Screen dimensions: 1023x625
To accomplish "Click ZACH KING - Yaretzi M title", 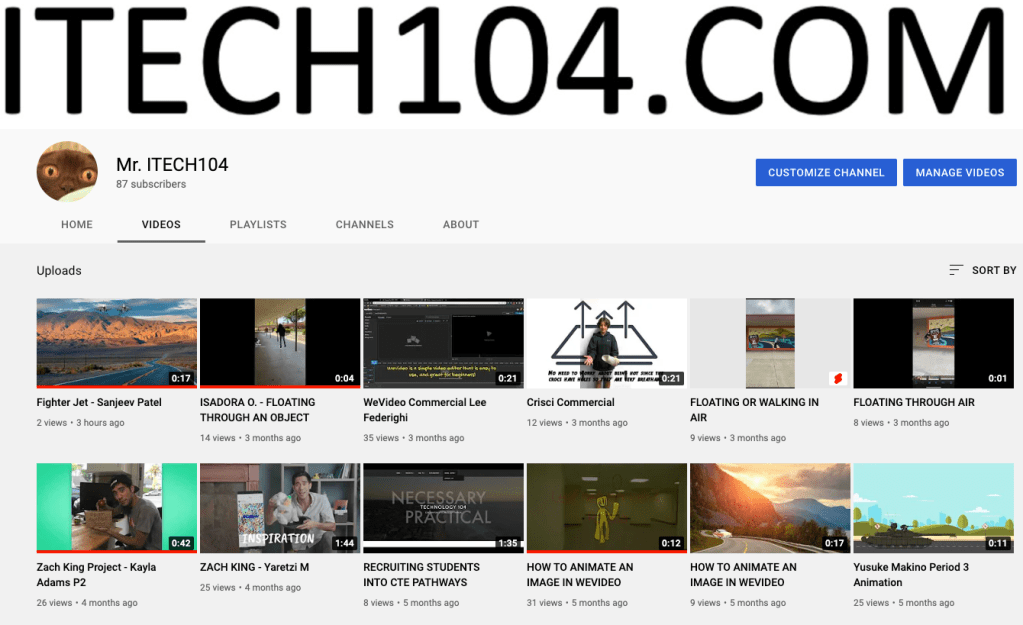I will pos(254,567).
